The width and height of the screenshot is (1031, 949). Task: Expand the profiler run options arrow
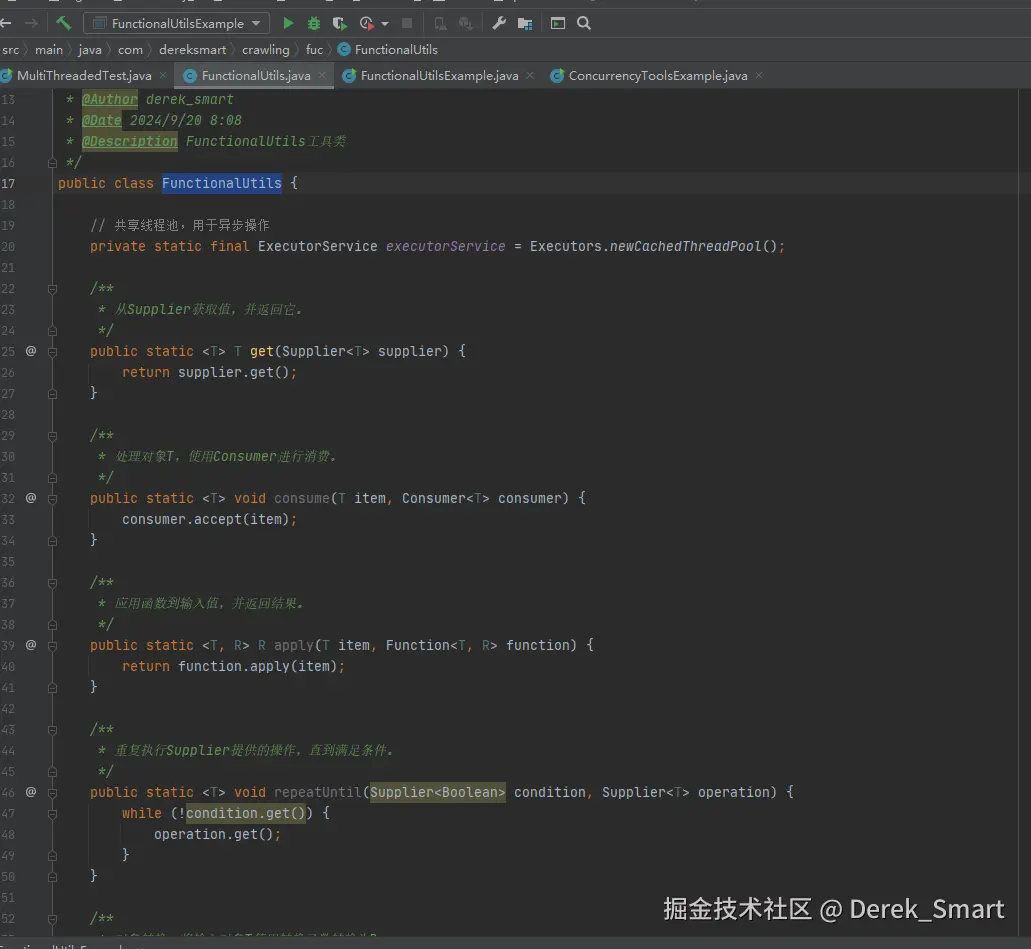pos(385,24)
